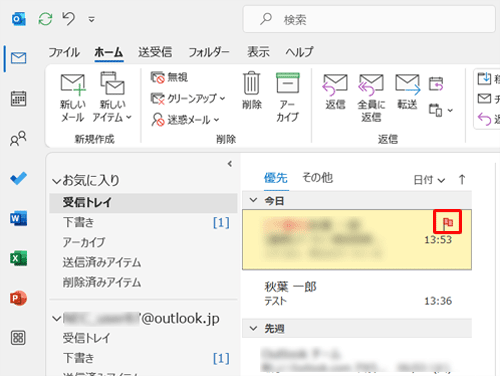Open the 新しいアイテム dropdown

pyautogui.click(x=112, y=97)
